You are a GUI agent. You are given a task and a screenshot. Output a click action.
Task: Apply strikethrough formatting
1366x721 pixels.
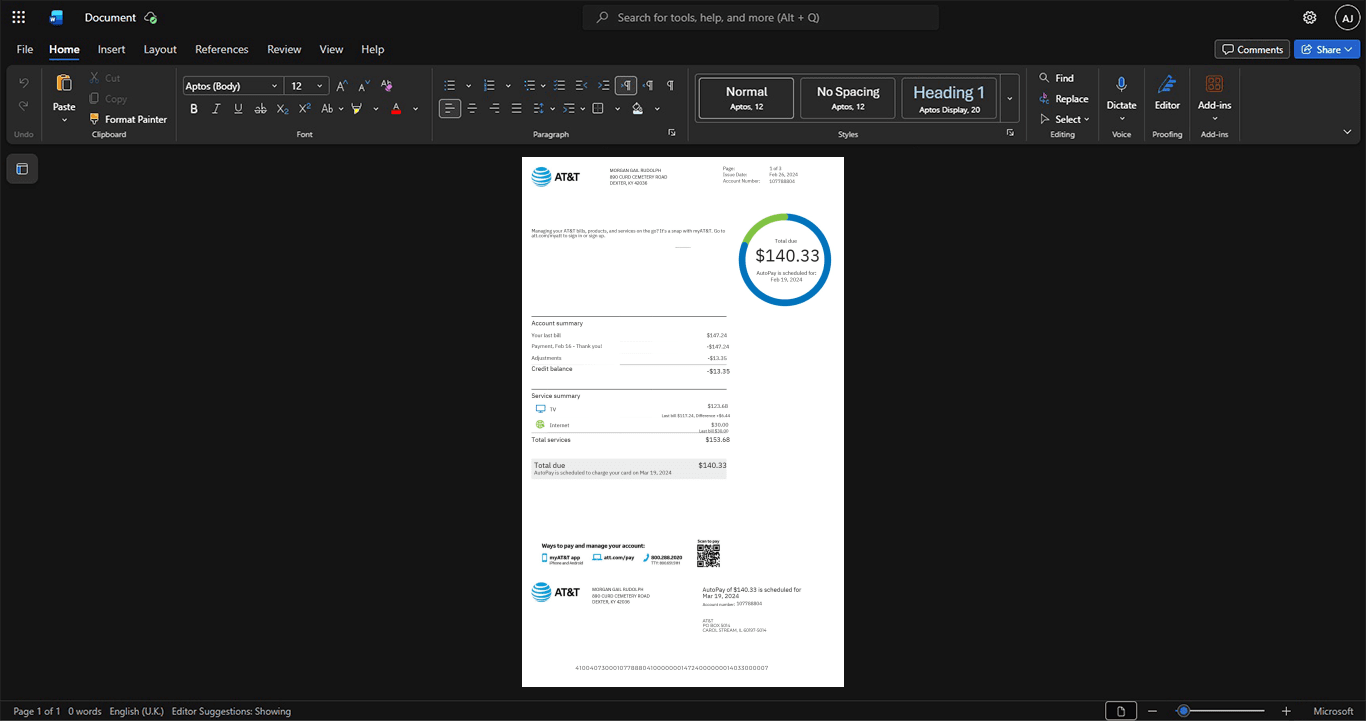(x=260, y=108)
